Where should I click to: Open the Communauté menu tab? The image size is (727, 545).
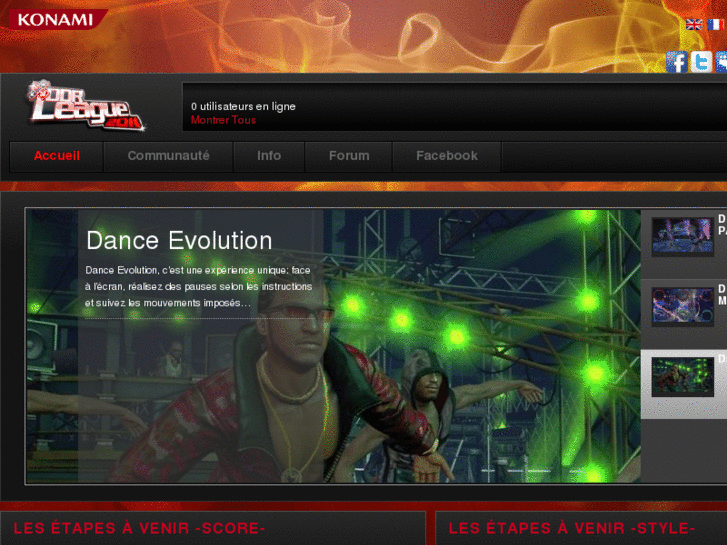click(x=168, y=156)
